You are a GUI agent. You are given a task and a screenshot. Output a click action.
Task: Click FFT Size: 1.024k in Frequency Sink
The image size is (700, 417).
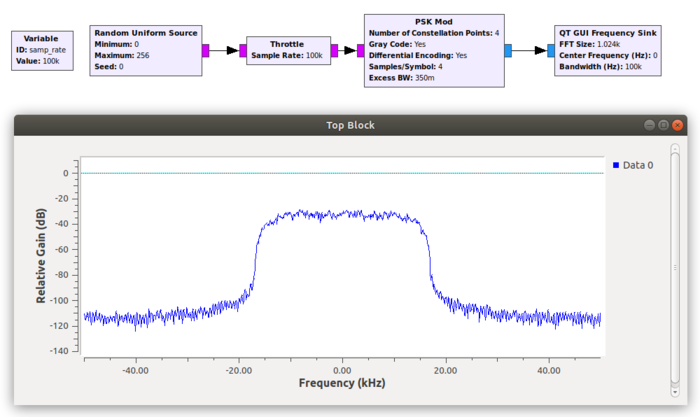tap(590, 44)
